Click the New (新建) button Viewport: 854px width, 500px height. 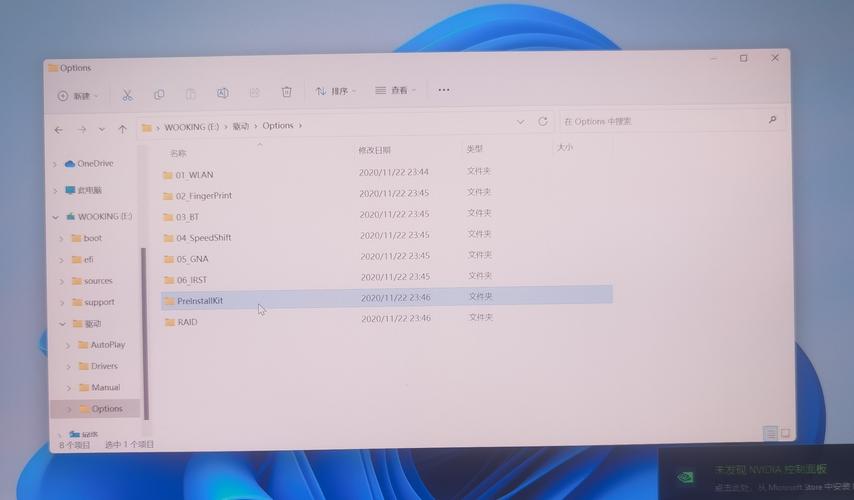click(77, 96)
